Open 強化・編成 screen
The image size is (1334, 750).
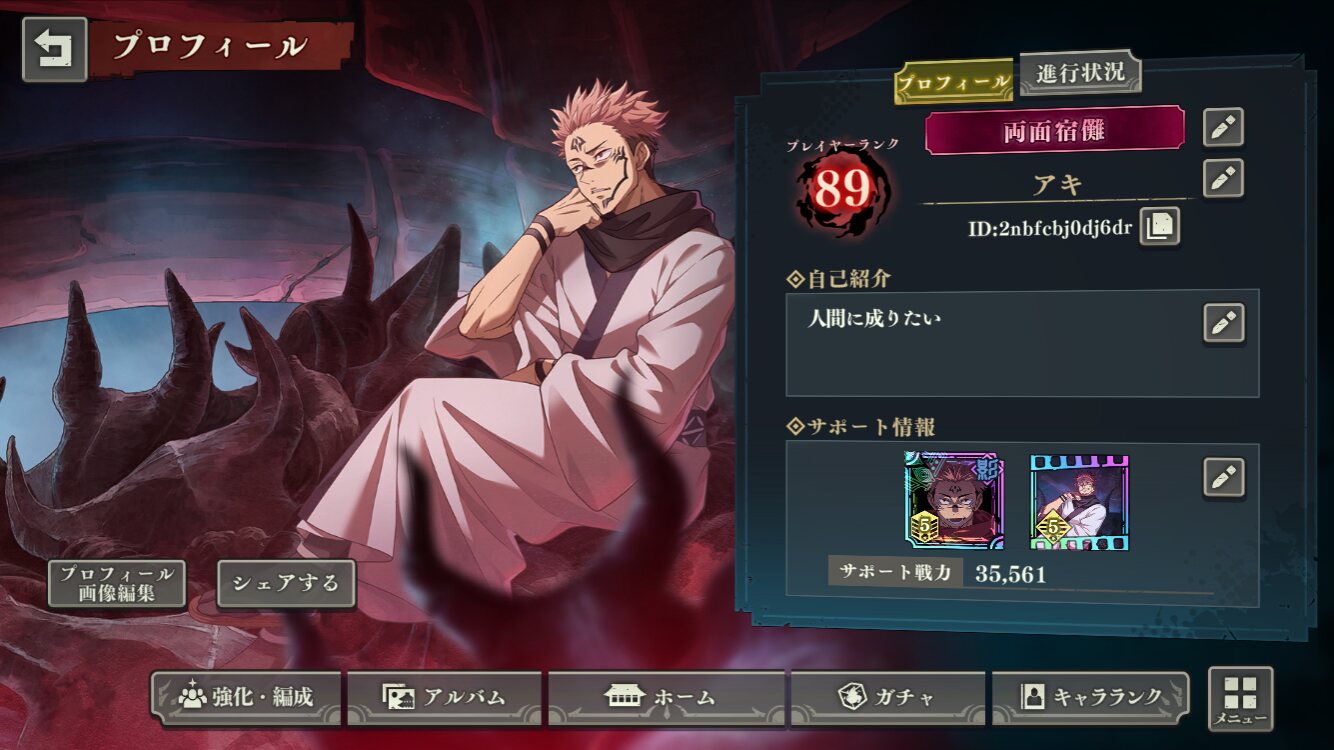246,697
